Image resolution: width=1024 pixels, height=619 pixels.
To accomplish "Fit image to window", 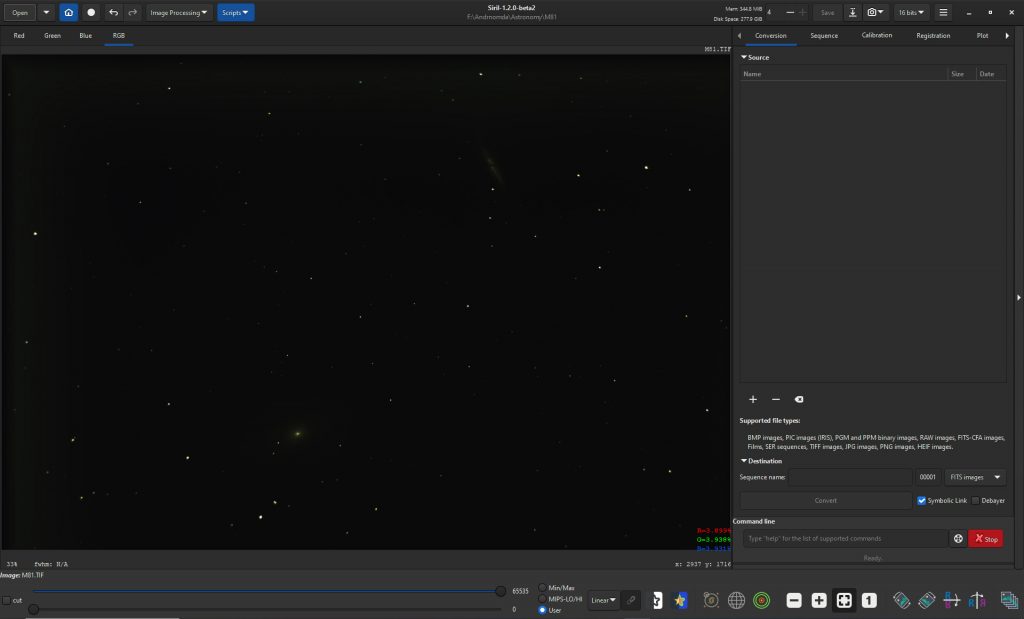I will pyautogui.click(x=844, y=600).
